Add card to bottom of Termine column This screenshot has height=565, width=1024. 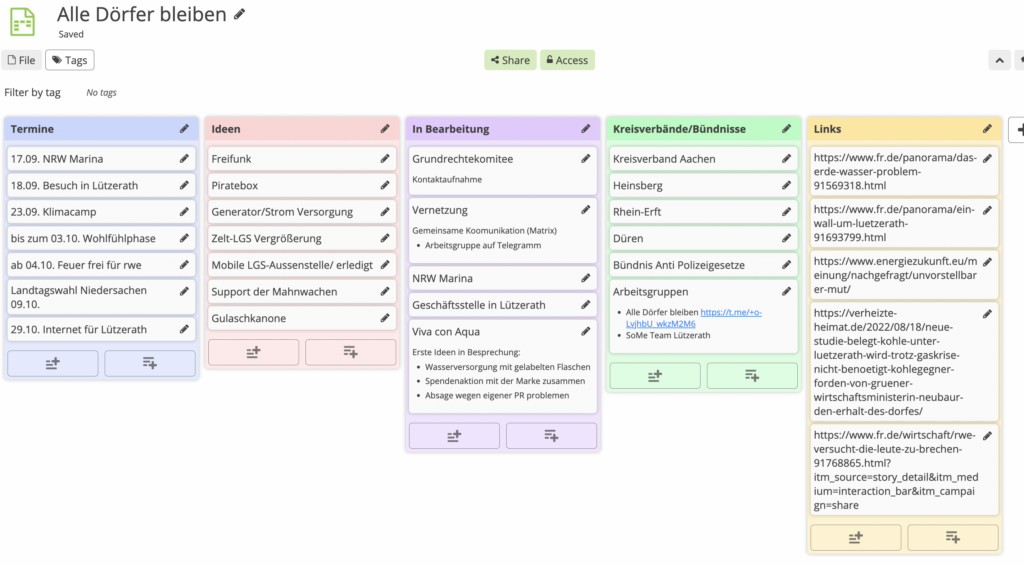149,363
